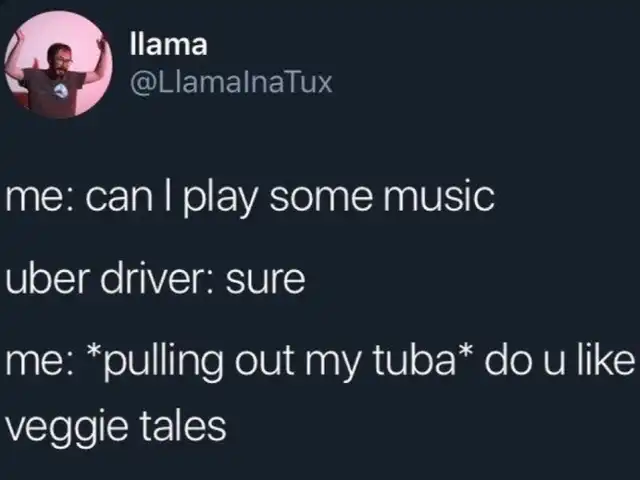Open llama's profile picture
Viewport: 640px width, 480px height.
coord(58,64)
